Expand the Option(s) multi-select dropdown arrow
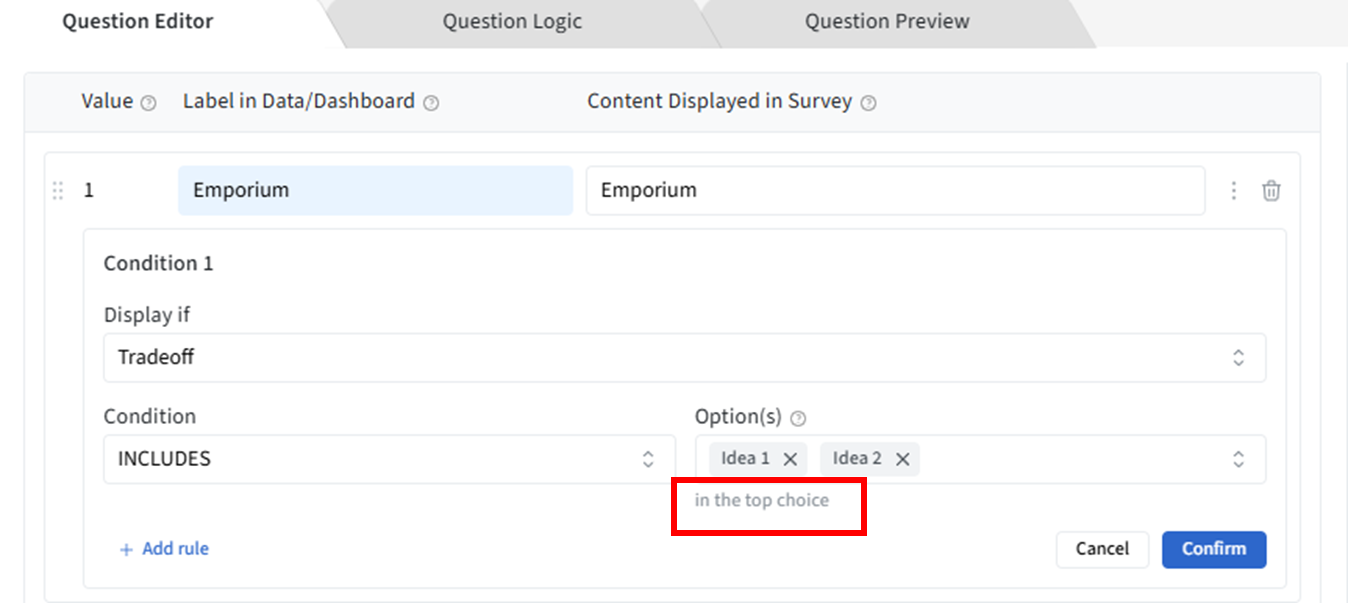The image size is (1348, 603). point(1238,459)
